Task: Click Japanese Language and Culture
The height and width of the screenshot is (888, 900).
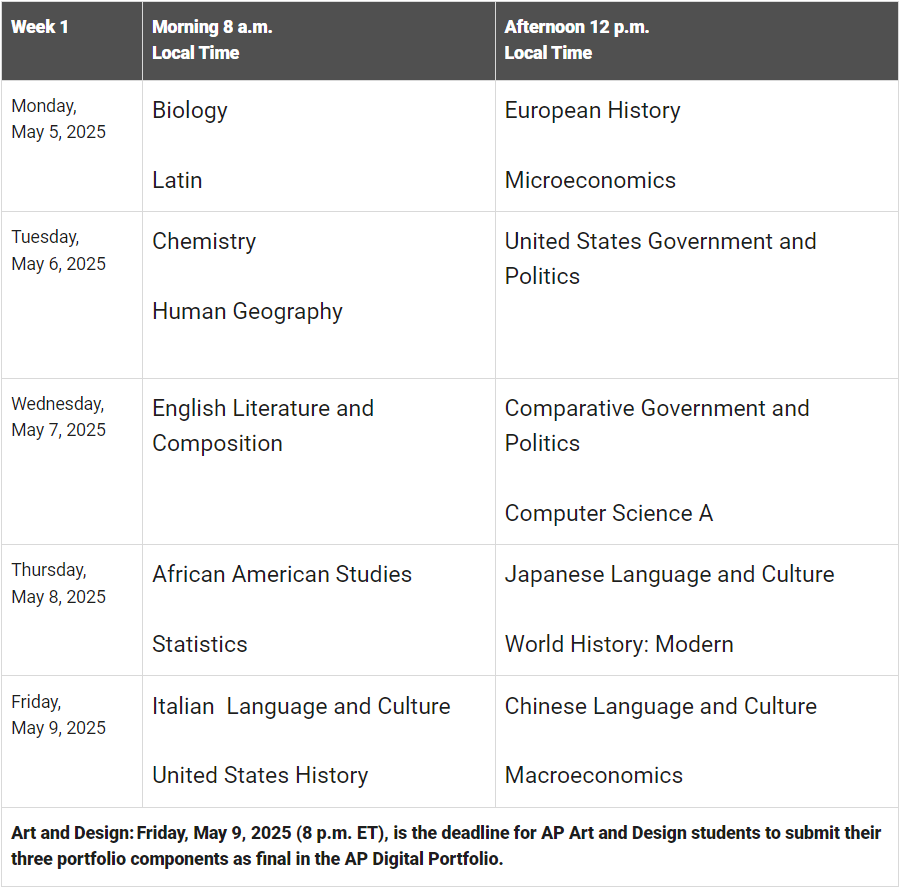Action: 669,574
